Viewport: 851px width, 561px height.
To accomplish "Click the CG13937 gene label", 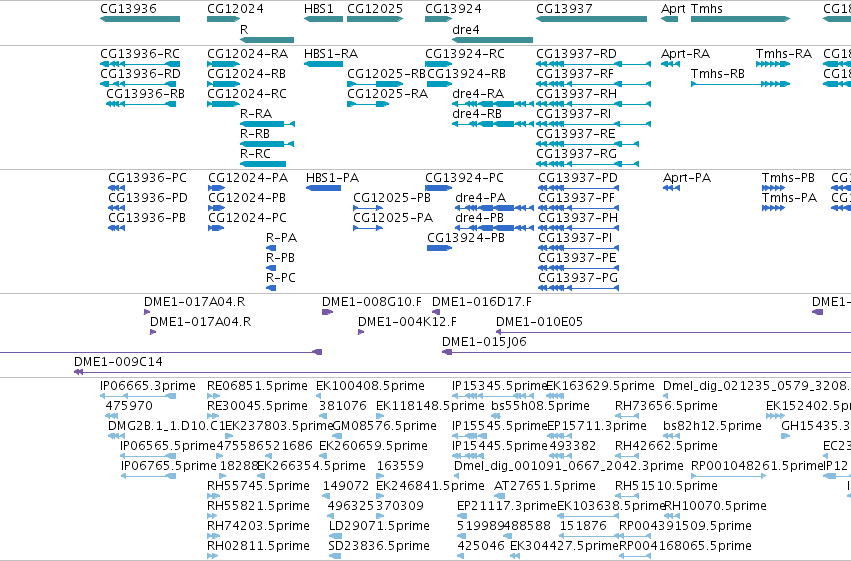I will point(564,9).
